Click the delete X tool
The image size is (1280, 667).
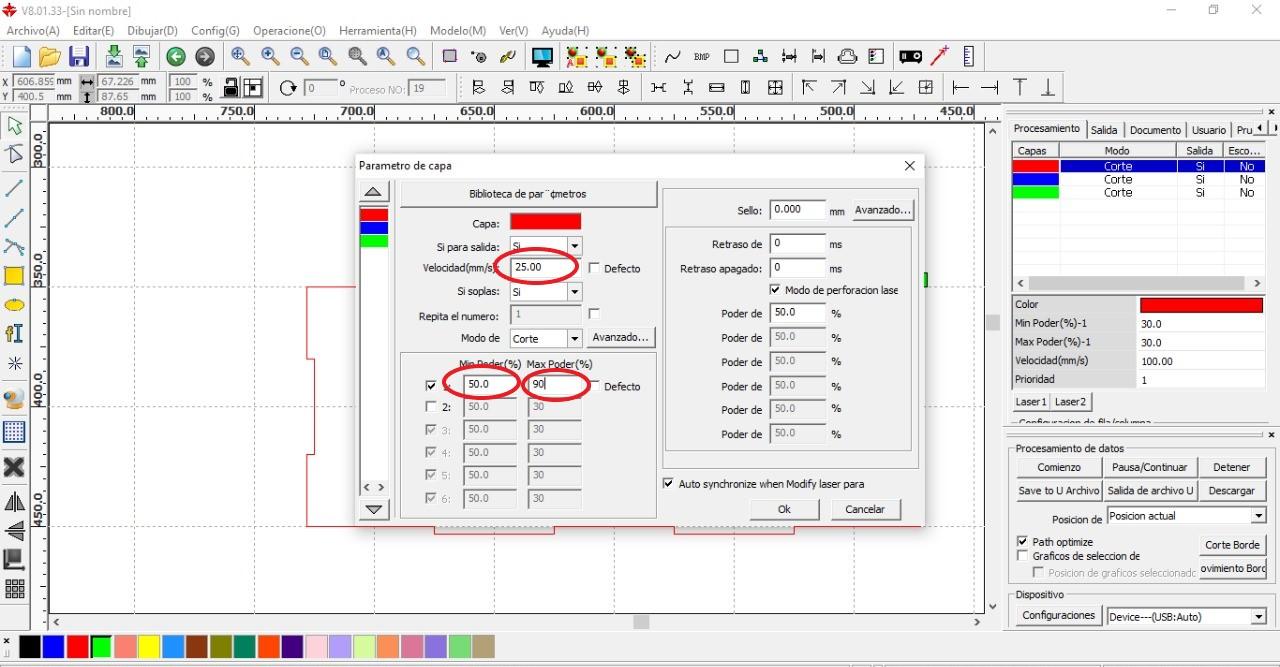[14, 467]
